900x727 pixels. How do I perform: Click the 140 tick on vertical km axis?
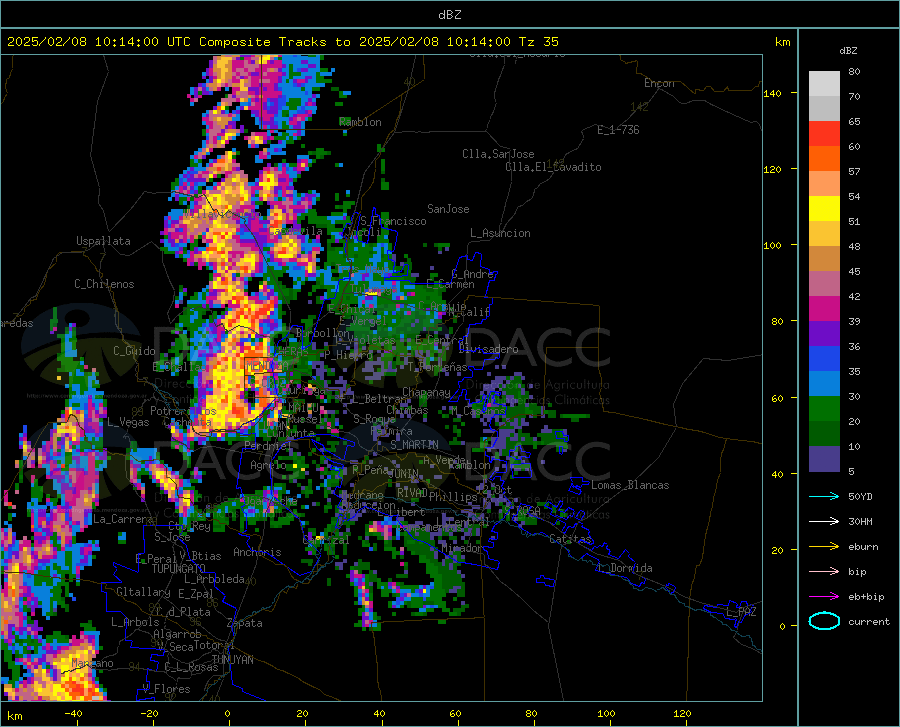pos(772,93)
